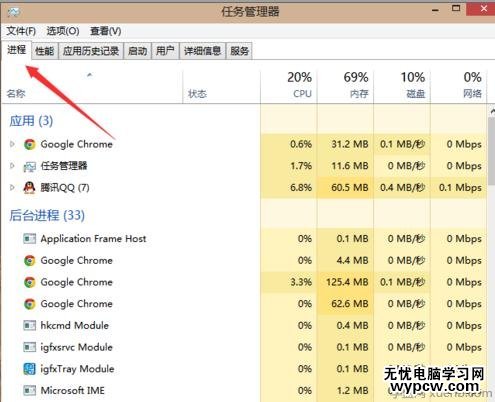The image size is (495, 402).
Task: Switch to the 启动 tab
Action: (137, 51)
